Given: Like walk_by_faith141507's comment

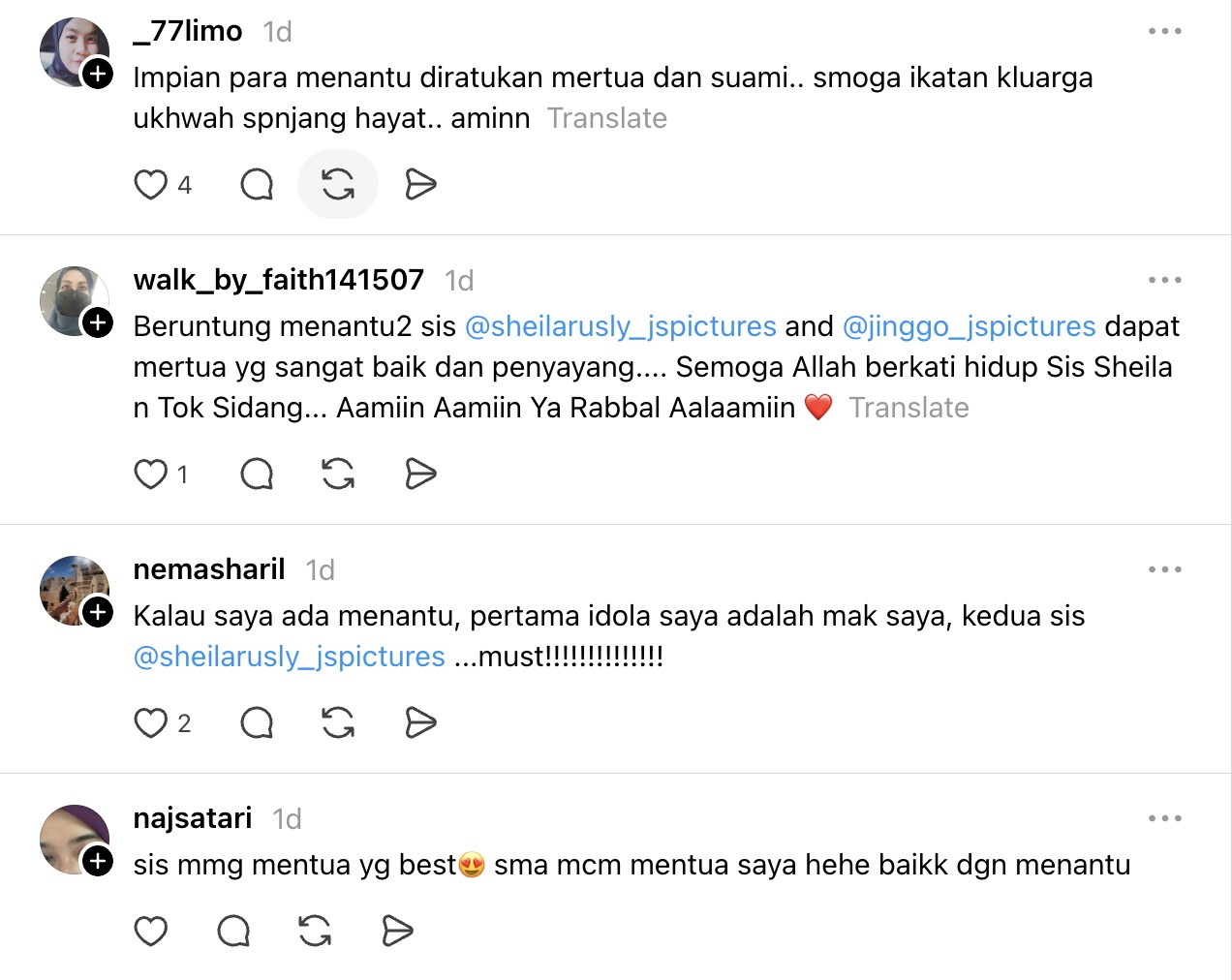Looking at the screenshot, I should (151, 474).
